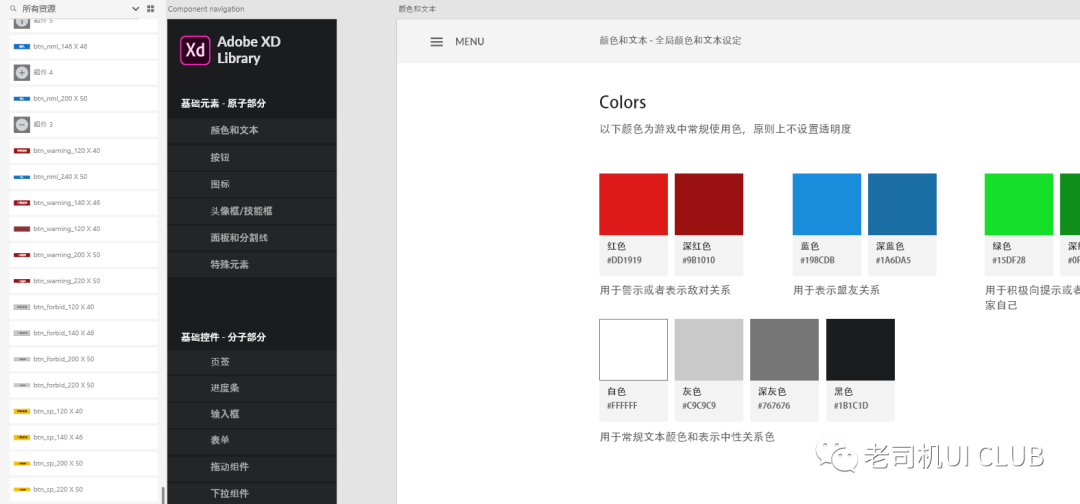Pick the dark blue #1A6DA5 swatch

click(x=902, y=204)
